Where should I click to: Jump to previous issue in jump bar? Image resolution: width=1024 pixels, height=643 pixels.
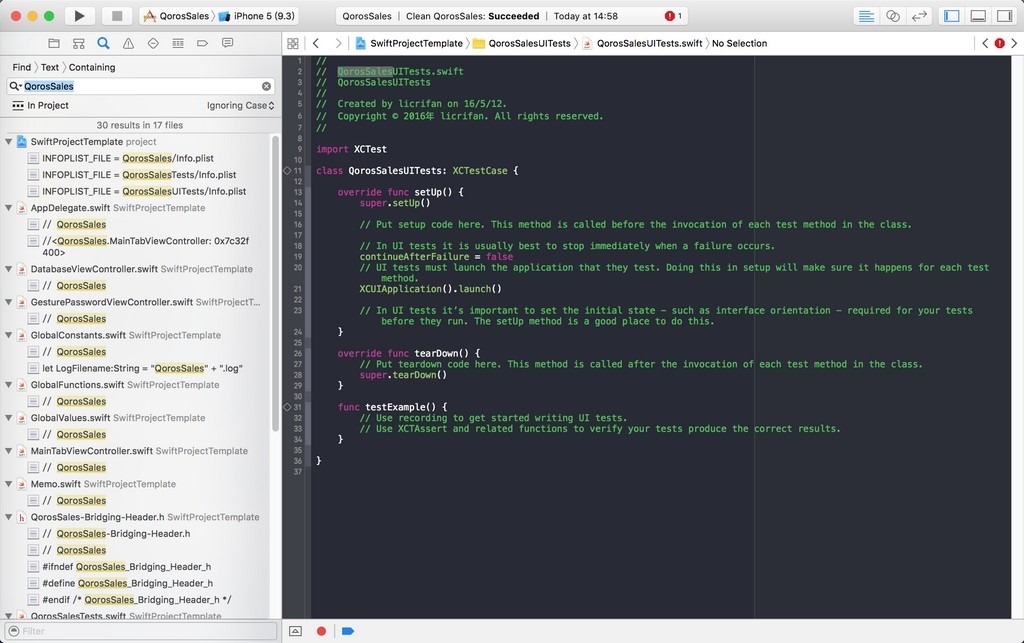tap(985, 43)
